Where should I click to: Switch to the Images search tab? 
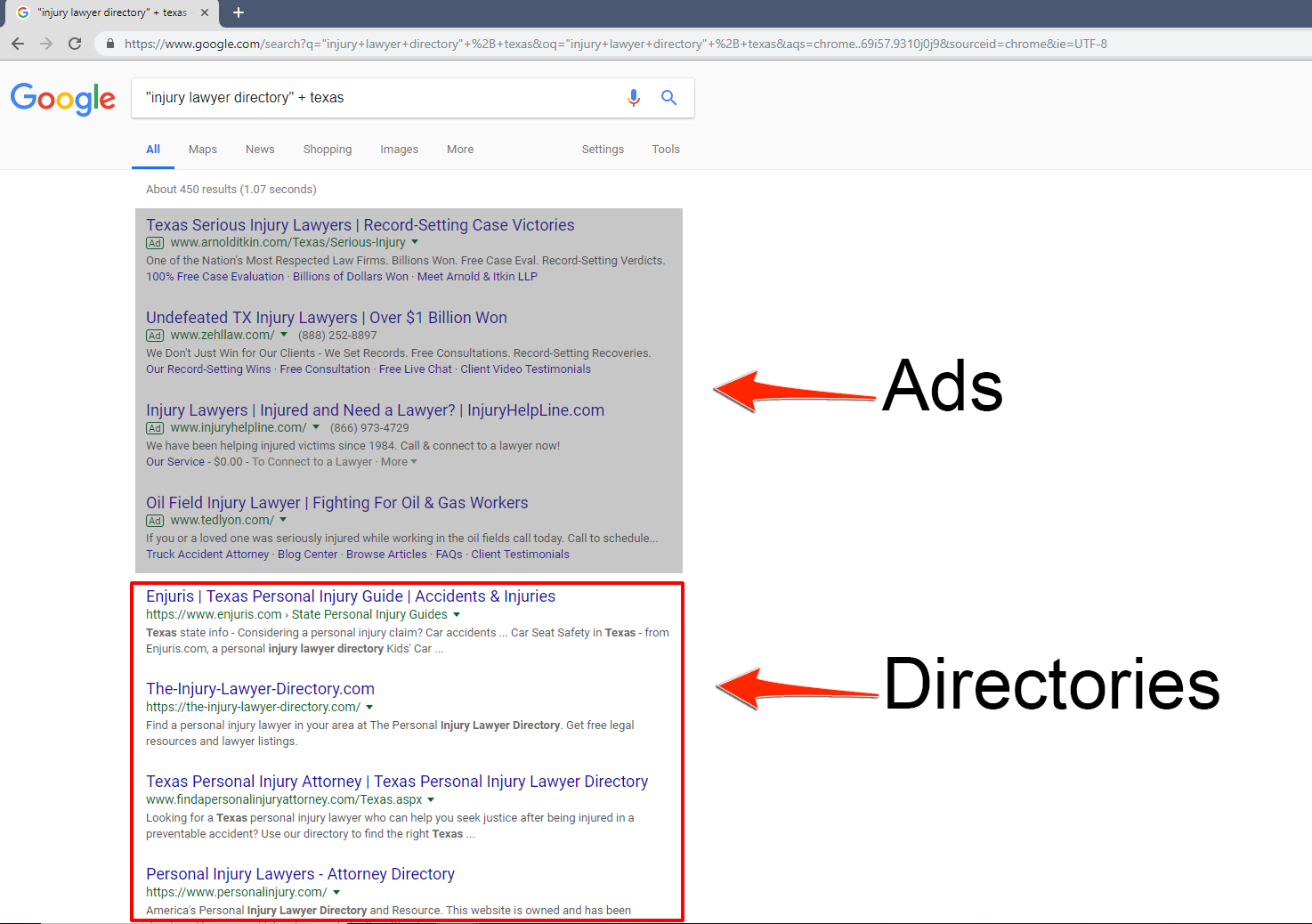click(399, 149)
